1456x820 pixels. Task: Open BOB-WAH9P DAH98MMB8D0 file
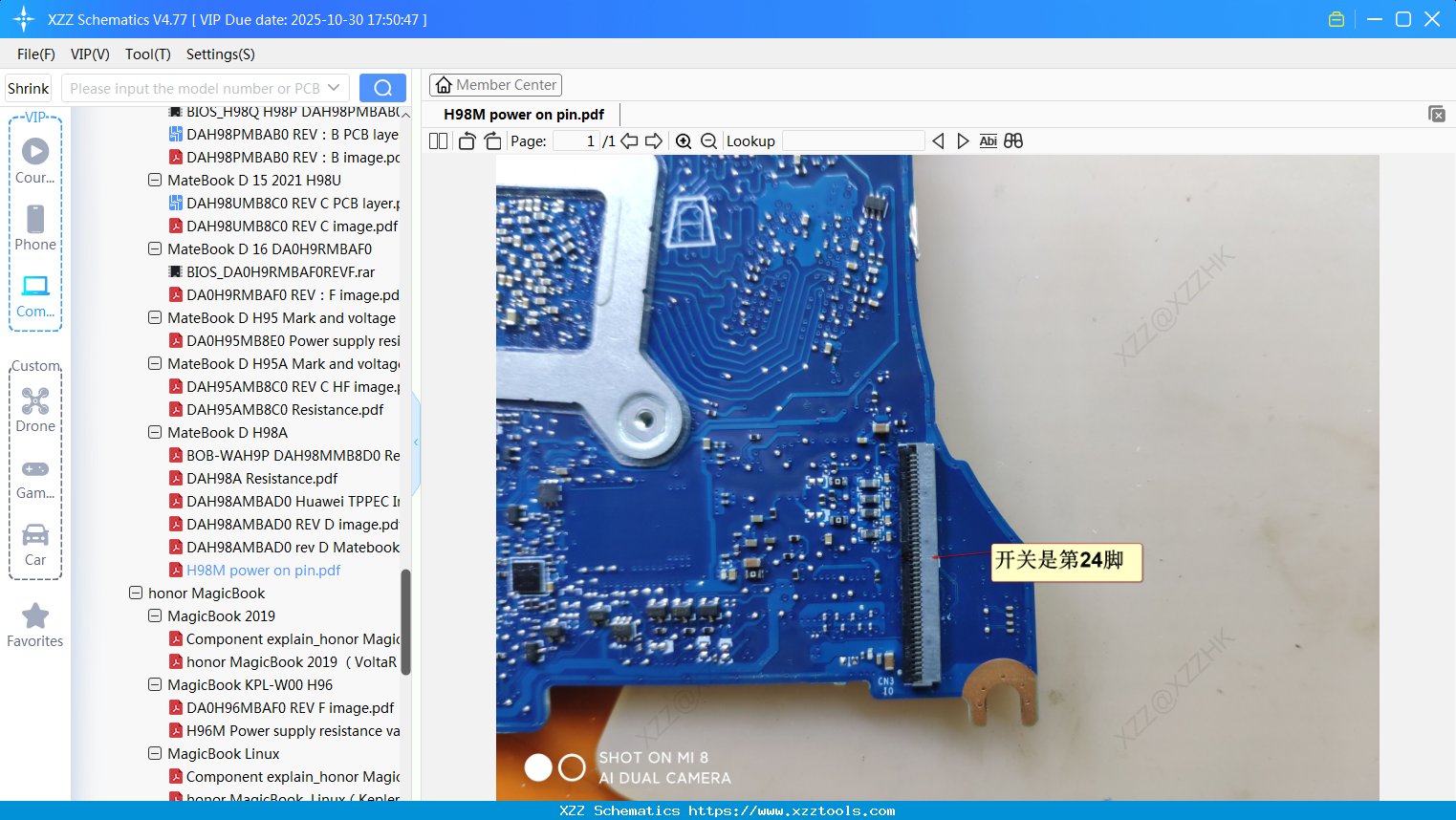(284, 455)
